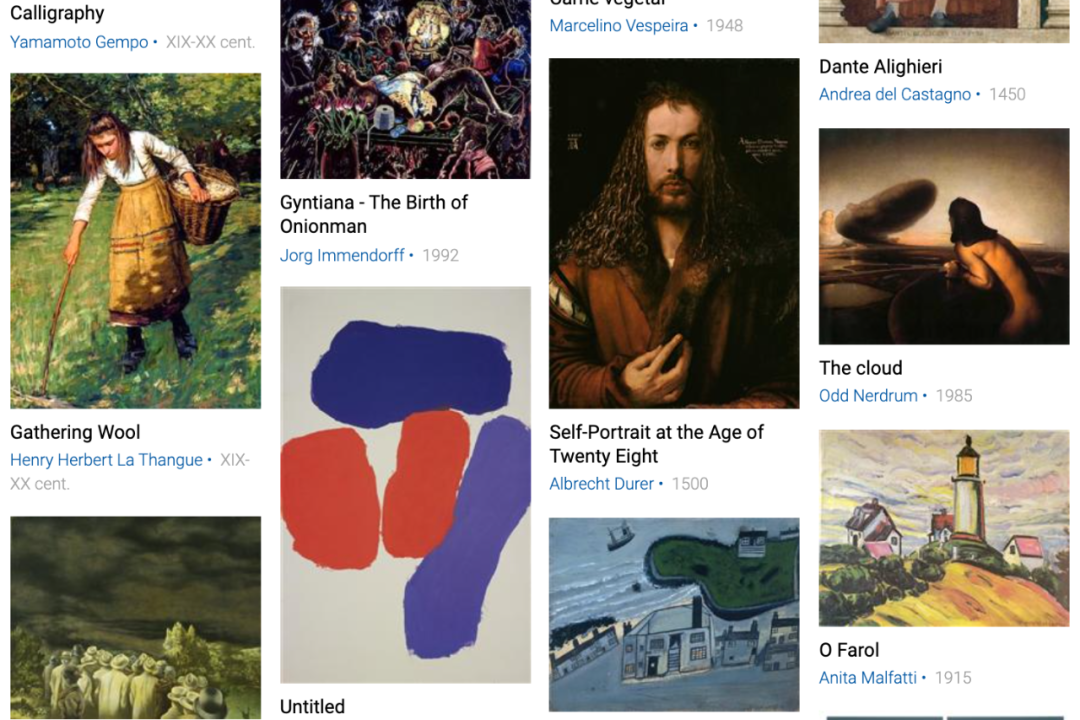Click the Dante Alighieri artwork title

880,67
